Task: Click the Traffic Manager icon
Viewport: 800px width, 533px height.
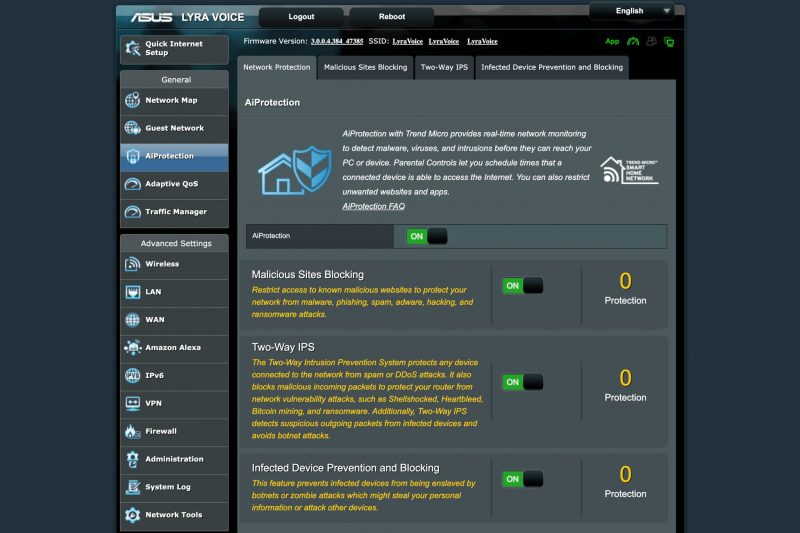Action: [133, 212]
